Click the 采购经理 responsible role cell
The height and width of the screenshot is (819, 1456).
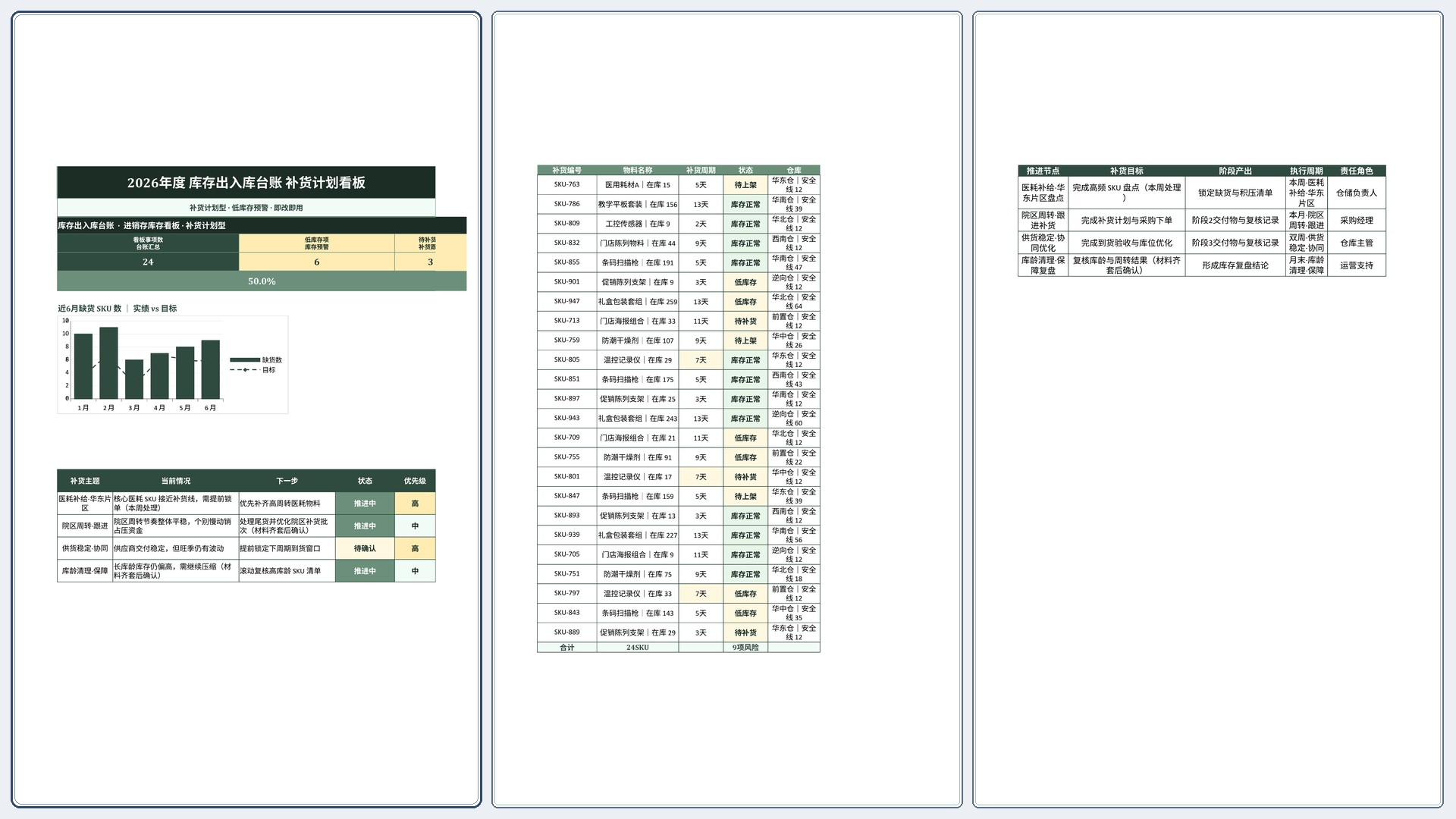point(1357,220)
